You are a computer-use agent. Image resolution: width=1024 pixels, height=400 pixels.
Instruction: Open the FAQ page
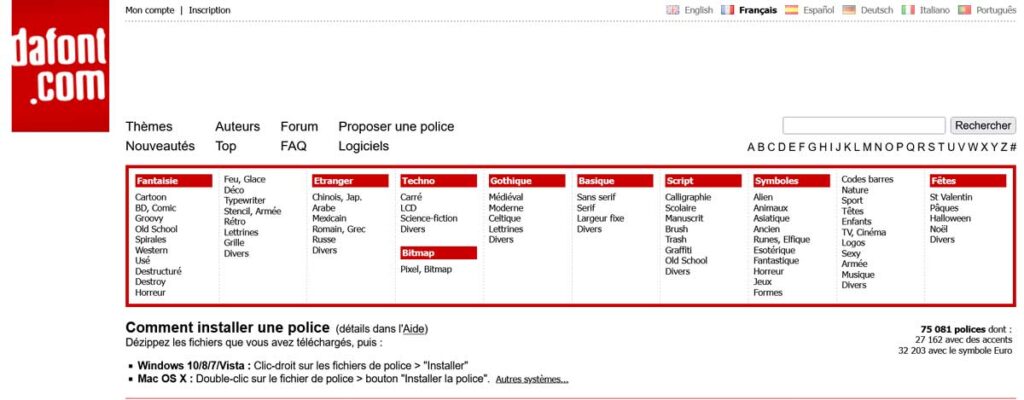click(293, 146)
